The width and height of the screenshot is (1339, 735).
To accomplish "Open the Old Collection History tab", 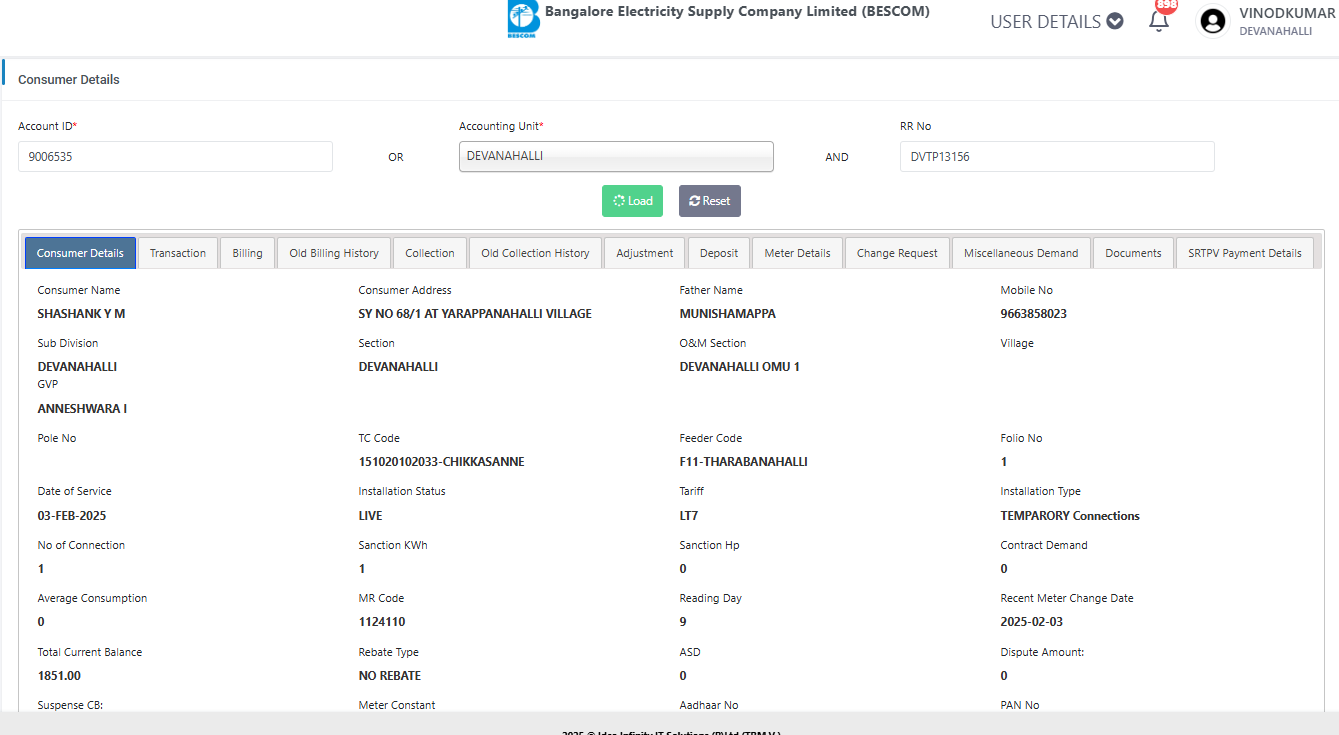I will coord(535,253).
